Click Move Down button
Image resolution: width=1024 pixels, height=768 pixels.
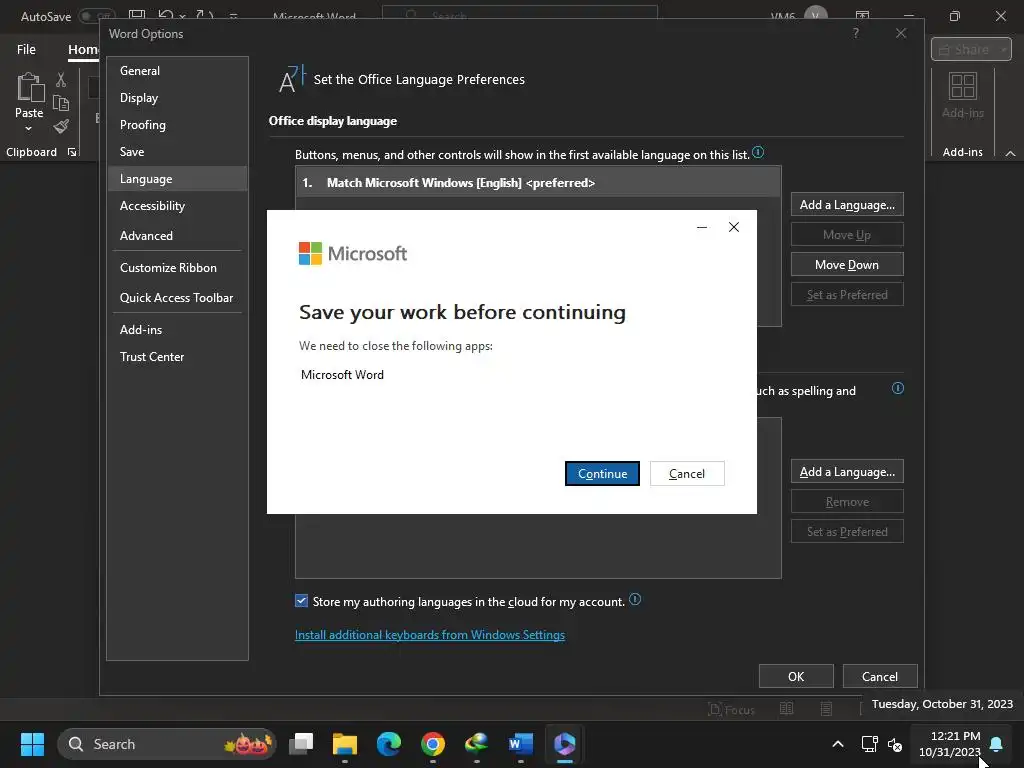pyautogui.click(x=847, y=264)
